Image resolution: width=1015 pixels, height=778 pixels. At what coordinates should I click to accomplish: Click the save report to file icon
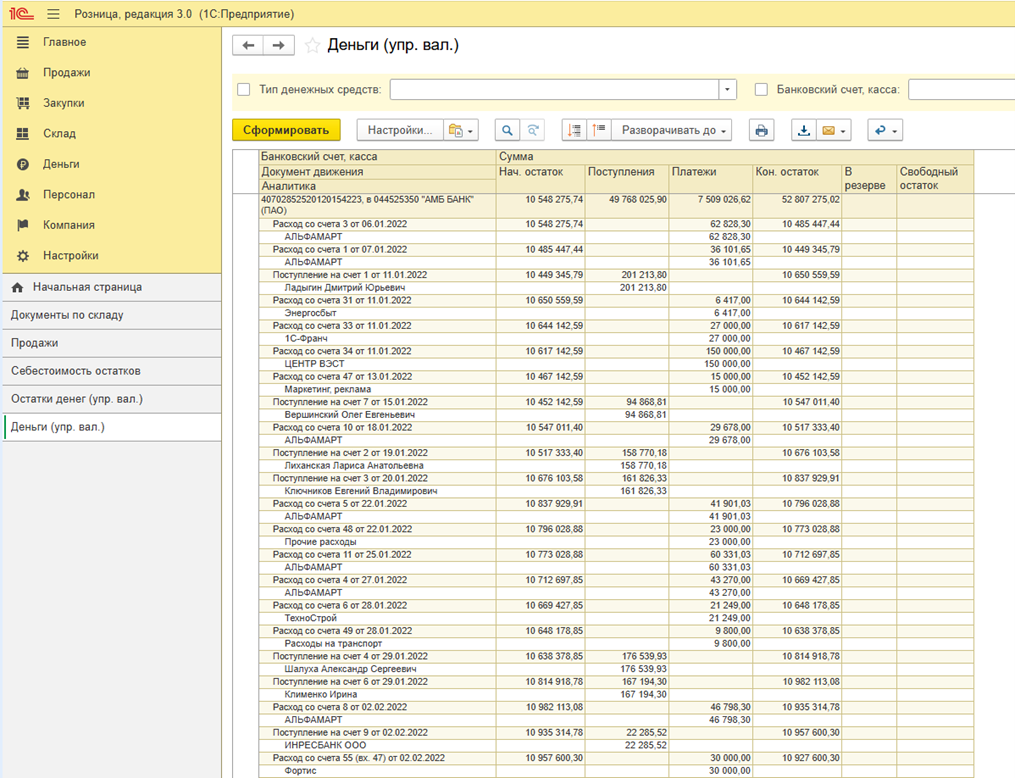pyautogui.click(x=804, y=130)
